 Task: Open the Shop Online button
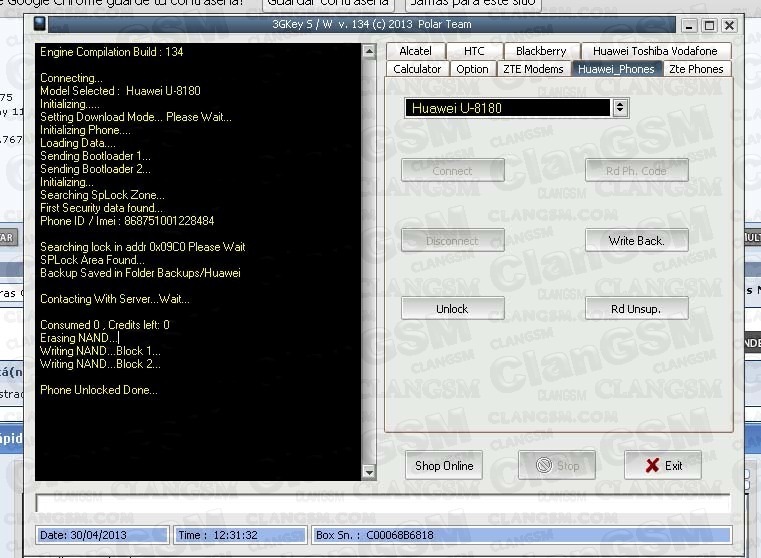[444, 465]
